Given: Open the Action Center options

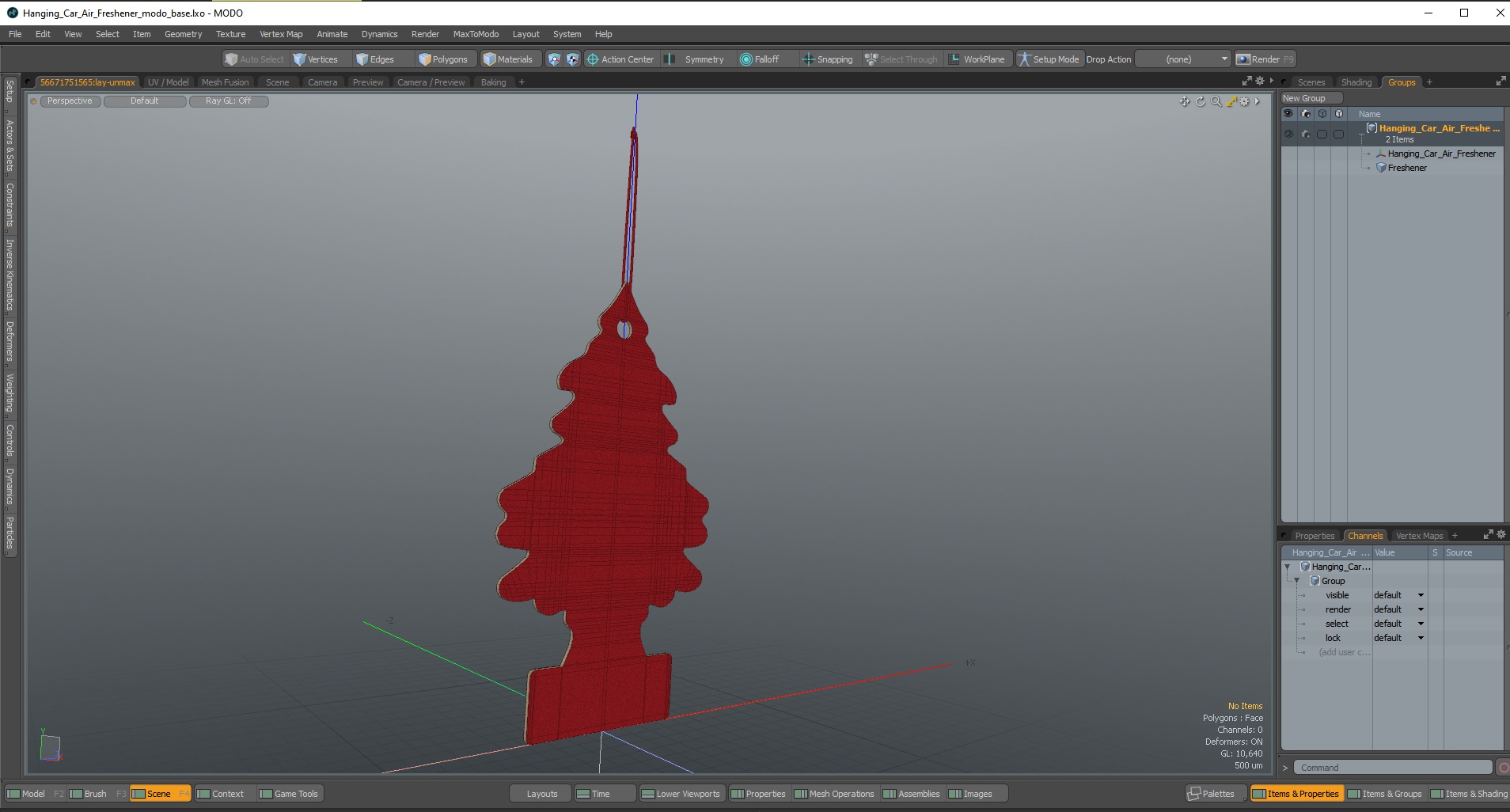Looking at the screenshot, I should coord(620,59).
